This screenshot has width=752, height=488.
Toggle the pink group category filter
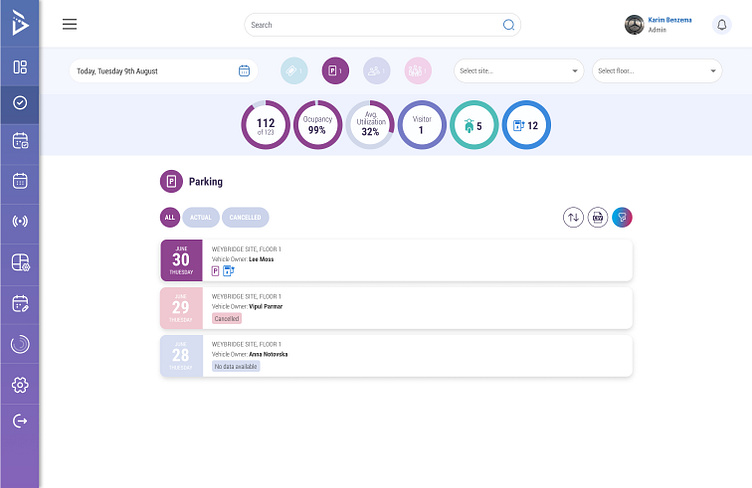(x=417, y=71)
